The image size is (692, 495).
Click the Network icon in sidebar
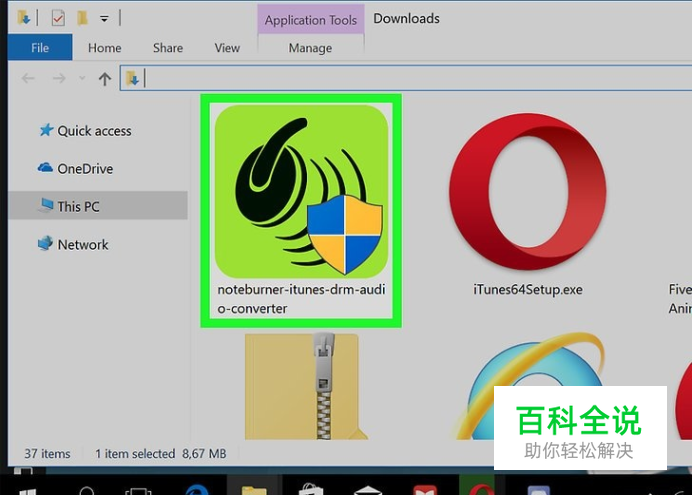pyautogui.click(x=45, y=243)
